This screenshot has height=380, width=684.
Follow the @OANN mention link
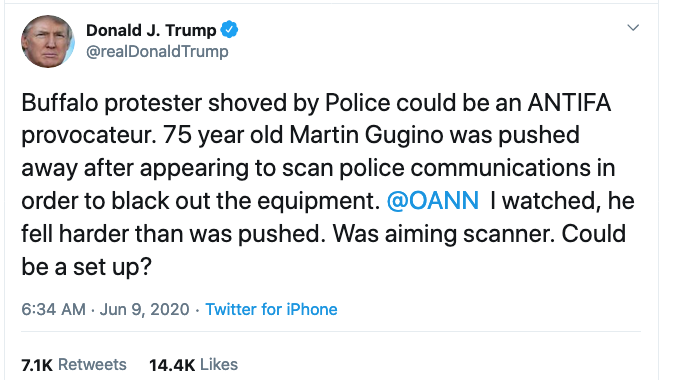[433, 201]
